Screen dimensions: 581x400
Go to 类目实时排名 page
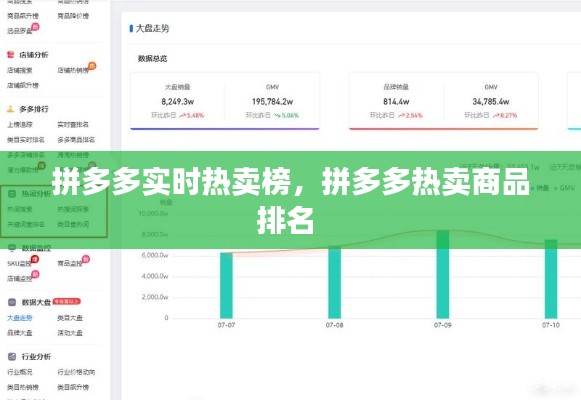(26, 140)
